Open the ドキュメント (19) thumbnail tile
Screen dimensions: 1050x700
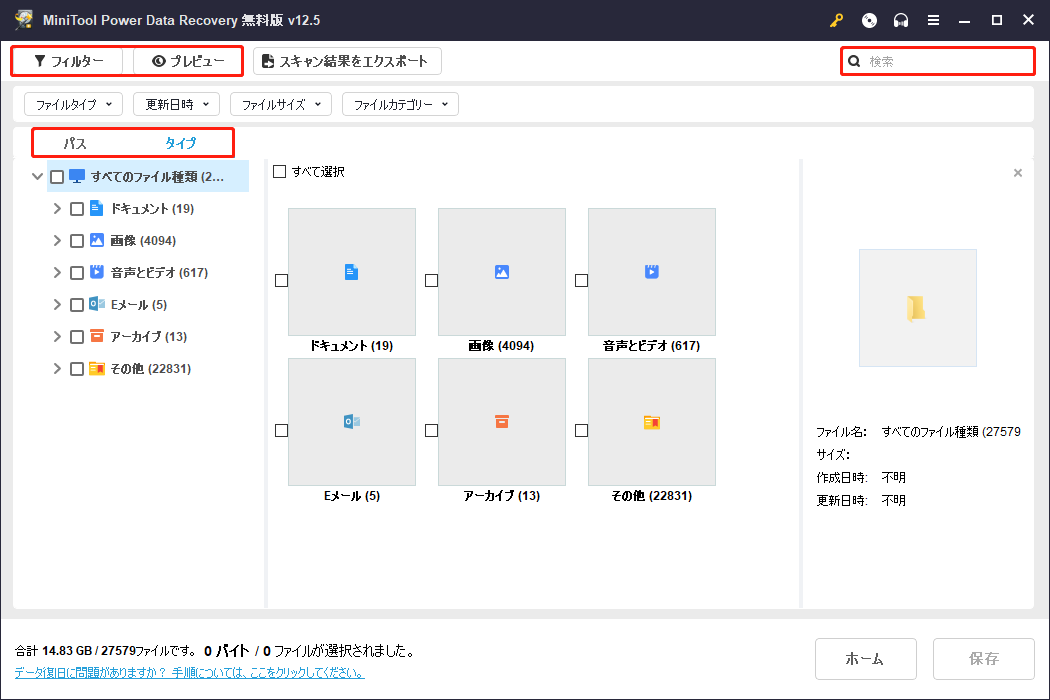[x=352, y=271]
